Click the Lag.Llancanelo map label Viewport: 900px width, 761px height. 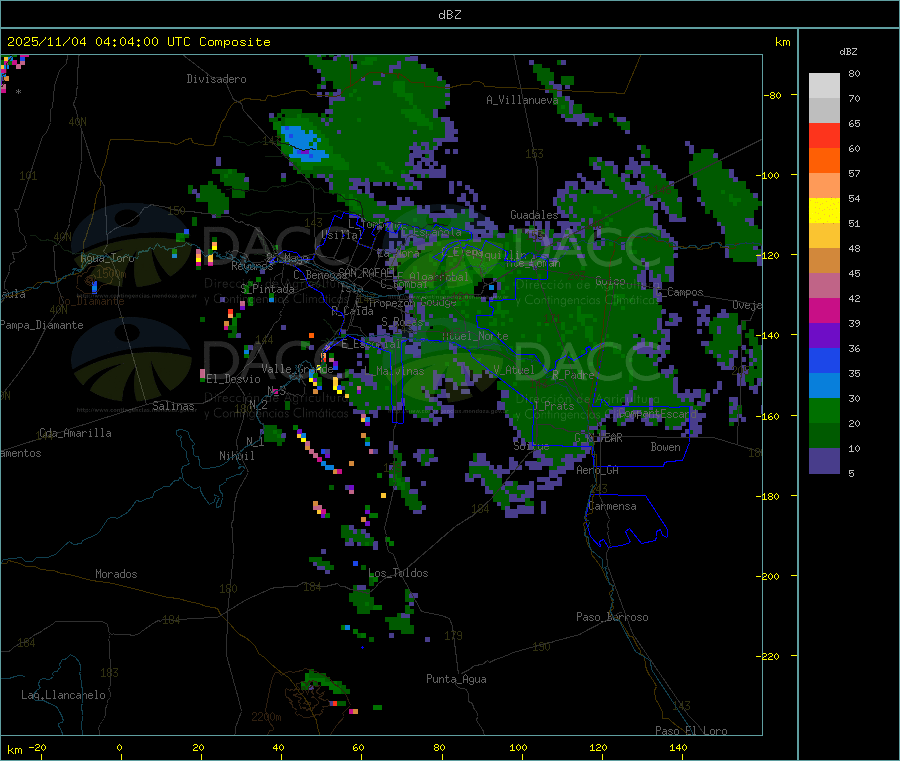(63, 696)
